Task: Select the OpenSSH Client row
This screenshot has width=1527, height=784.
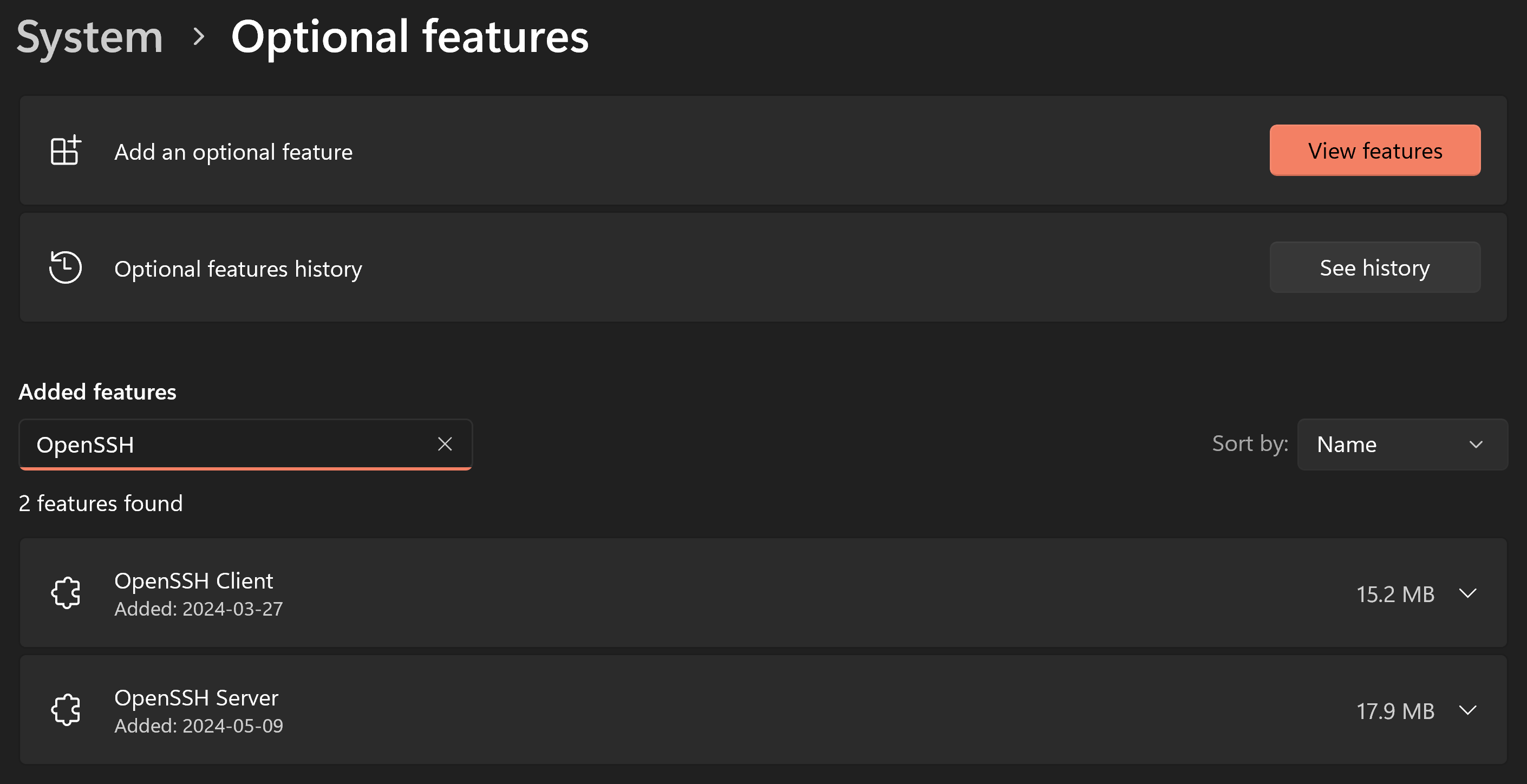Action: point(712,592)
